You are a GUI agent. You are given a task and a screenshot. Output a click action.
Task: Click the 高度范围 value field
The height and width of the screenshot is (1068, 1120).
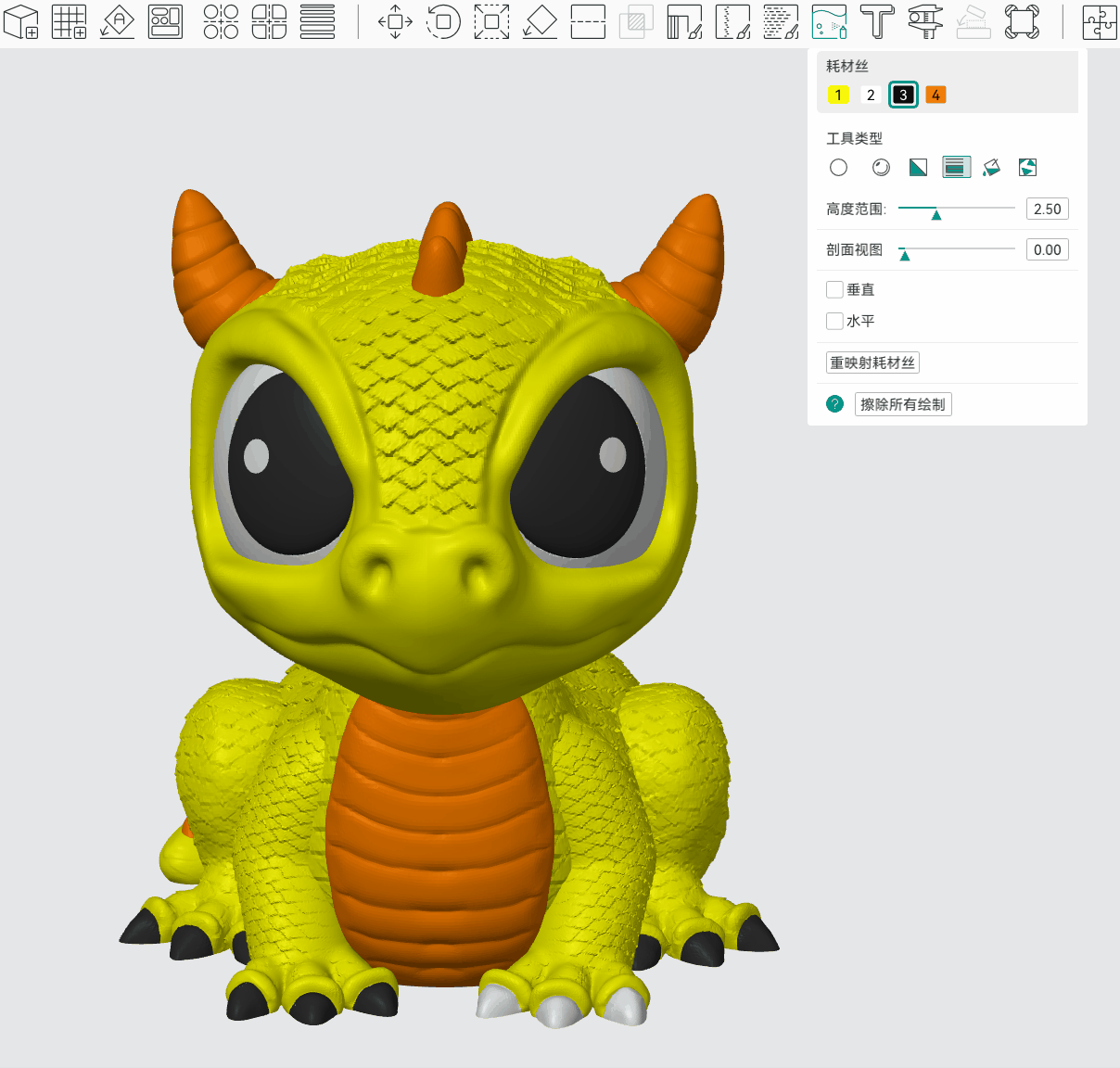1047,209
